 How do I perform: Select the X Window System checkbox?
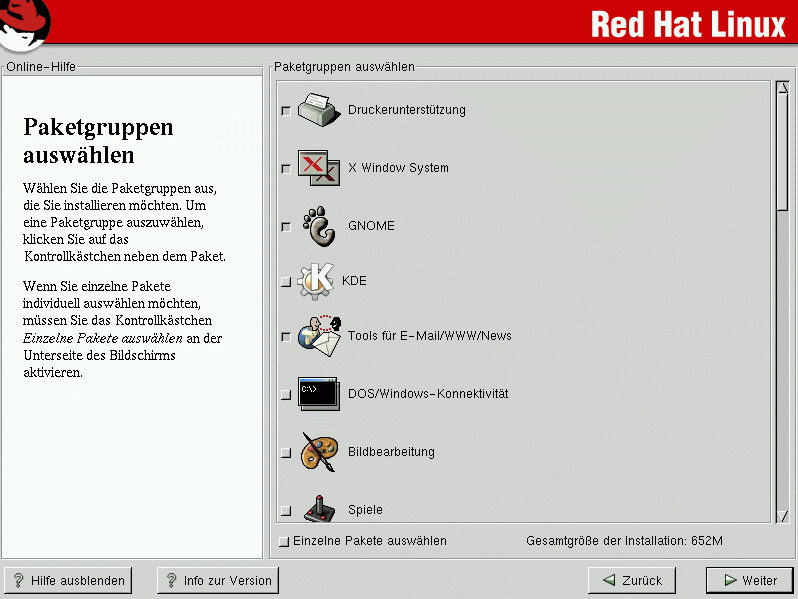pyautogui.click(x=286, y=169)
